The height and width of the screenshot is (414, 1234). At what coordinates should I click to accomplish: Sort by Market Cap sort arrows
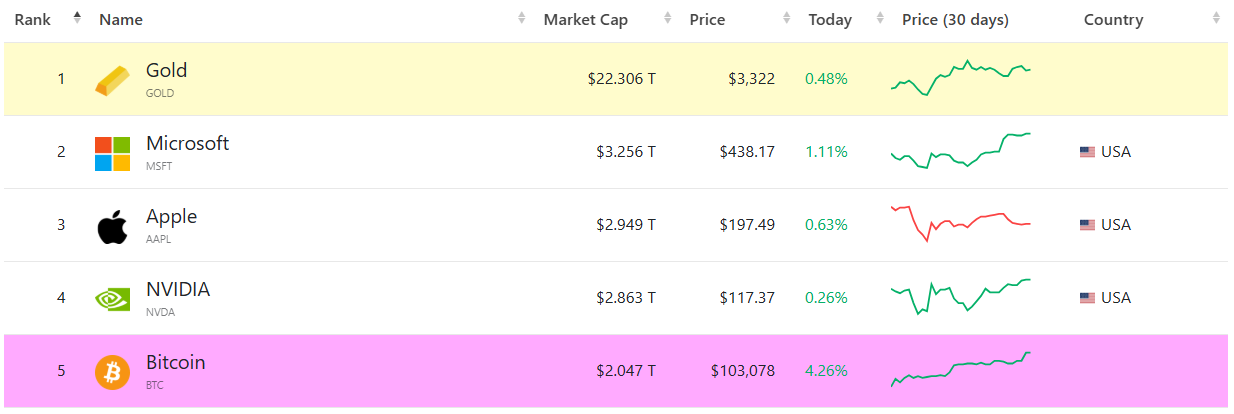(668, 19)
